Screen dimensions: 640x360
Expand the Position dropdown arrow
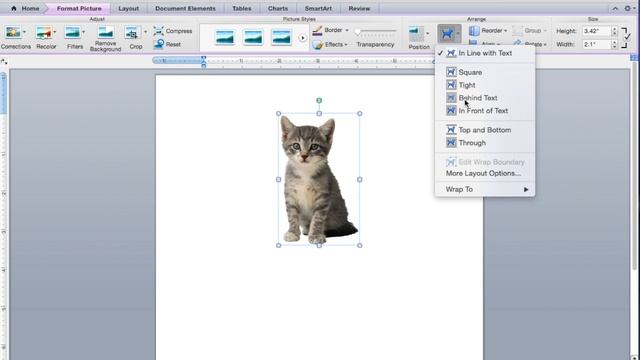(427, 33)
